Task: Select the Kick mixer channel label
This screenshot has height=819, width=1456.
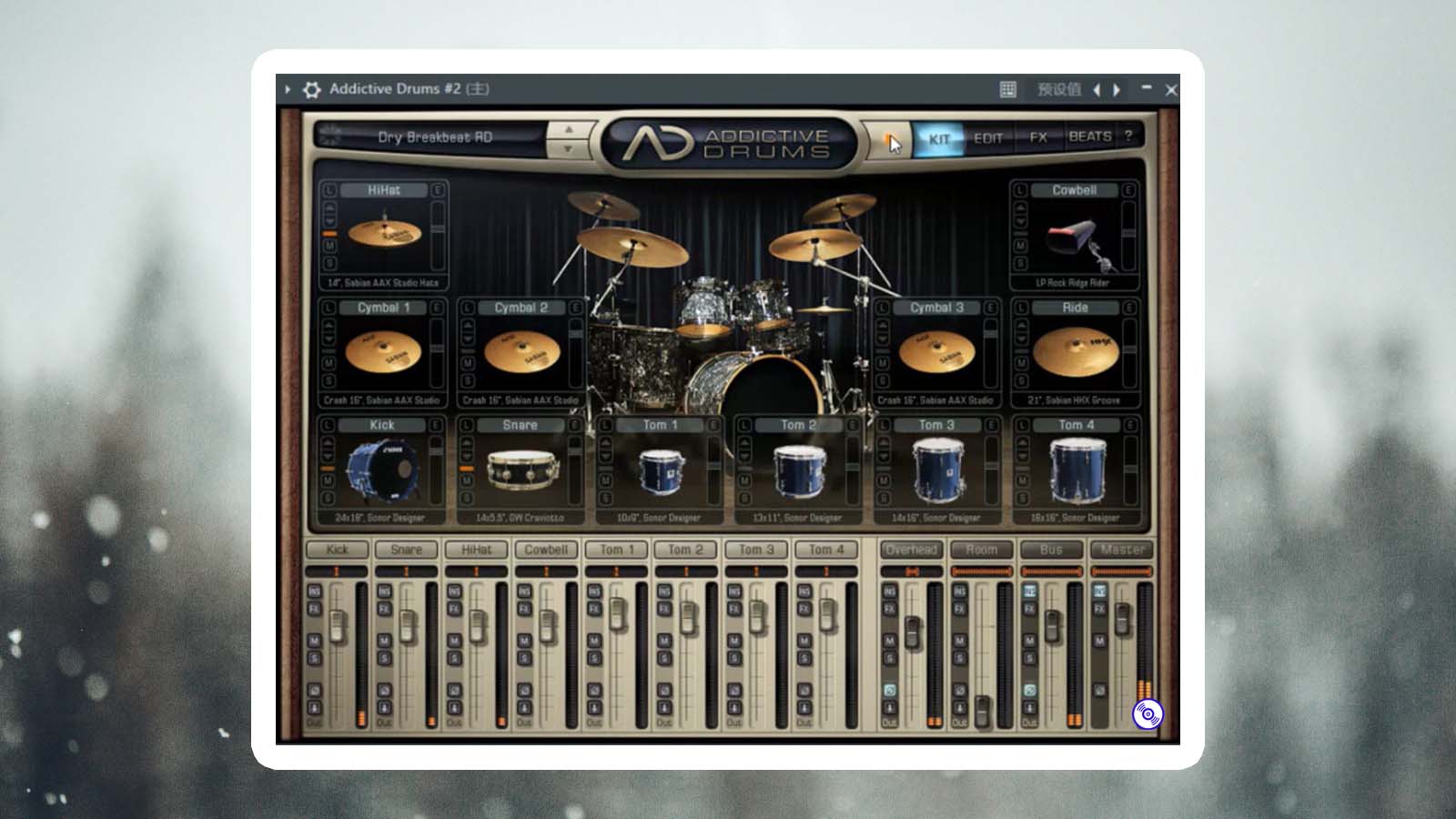Action: pos(337,550)
